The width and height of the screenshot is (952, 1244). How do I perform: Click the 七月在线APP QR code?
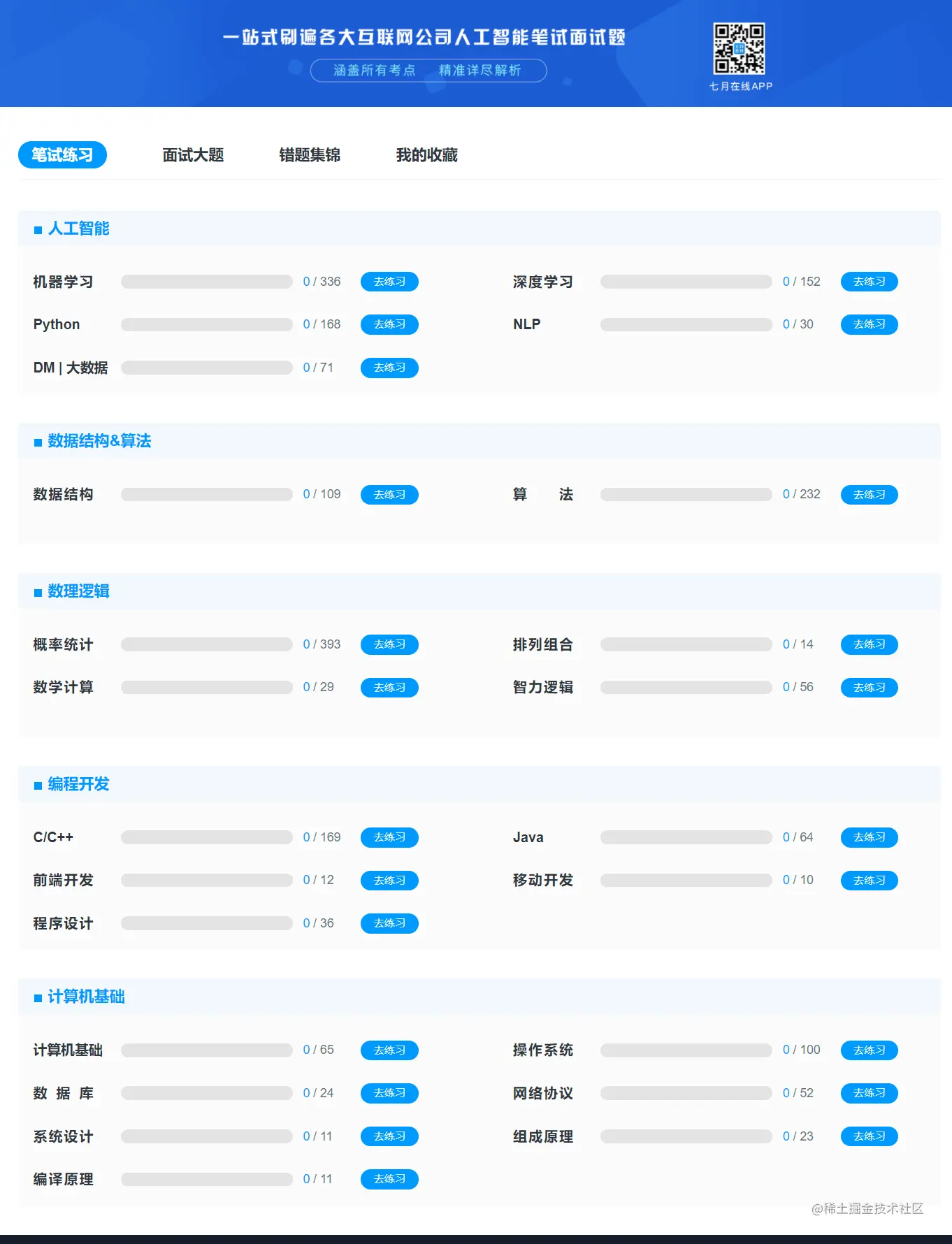[739, 48]
